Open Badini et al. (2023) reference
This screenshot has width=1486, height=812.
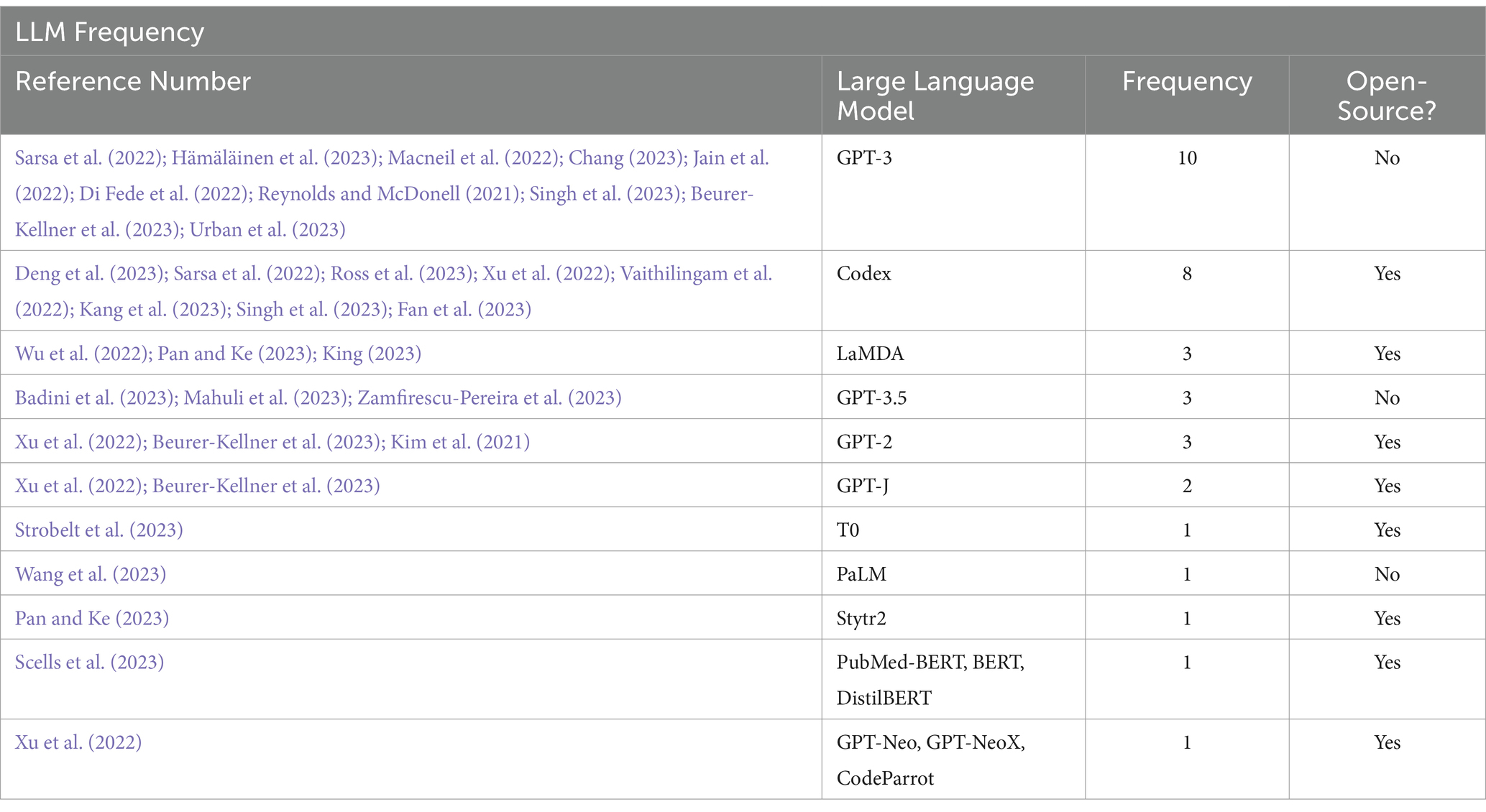(96, 398)
